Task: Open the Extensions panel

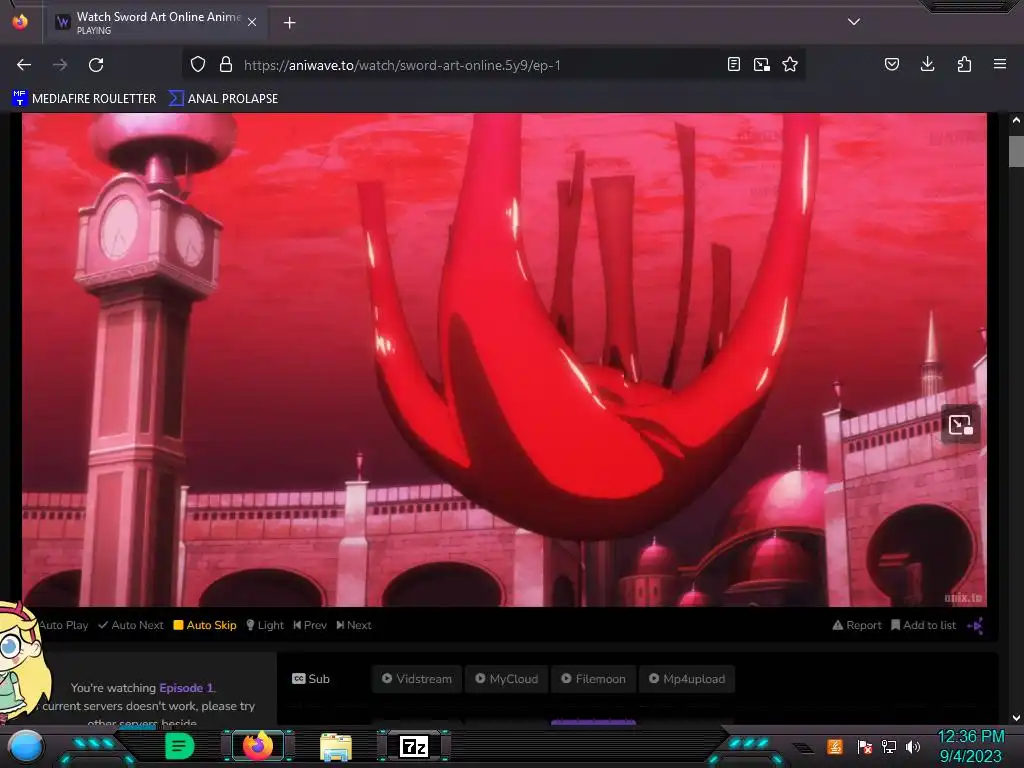Action: coord(964,64)
